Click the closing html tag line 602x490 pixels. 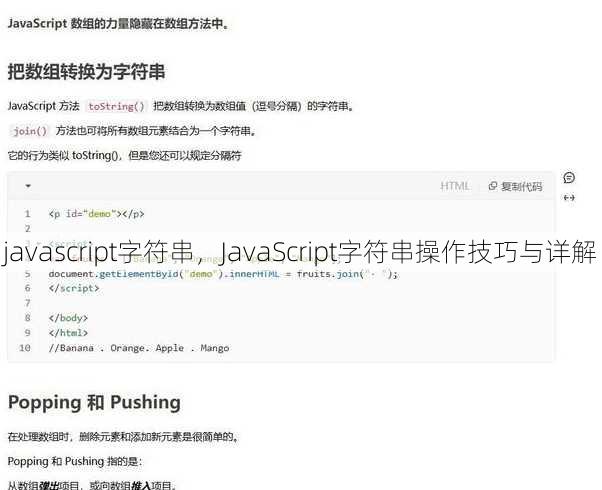[x=68, y=333]
